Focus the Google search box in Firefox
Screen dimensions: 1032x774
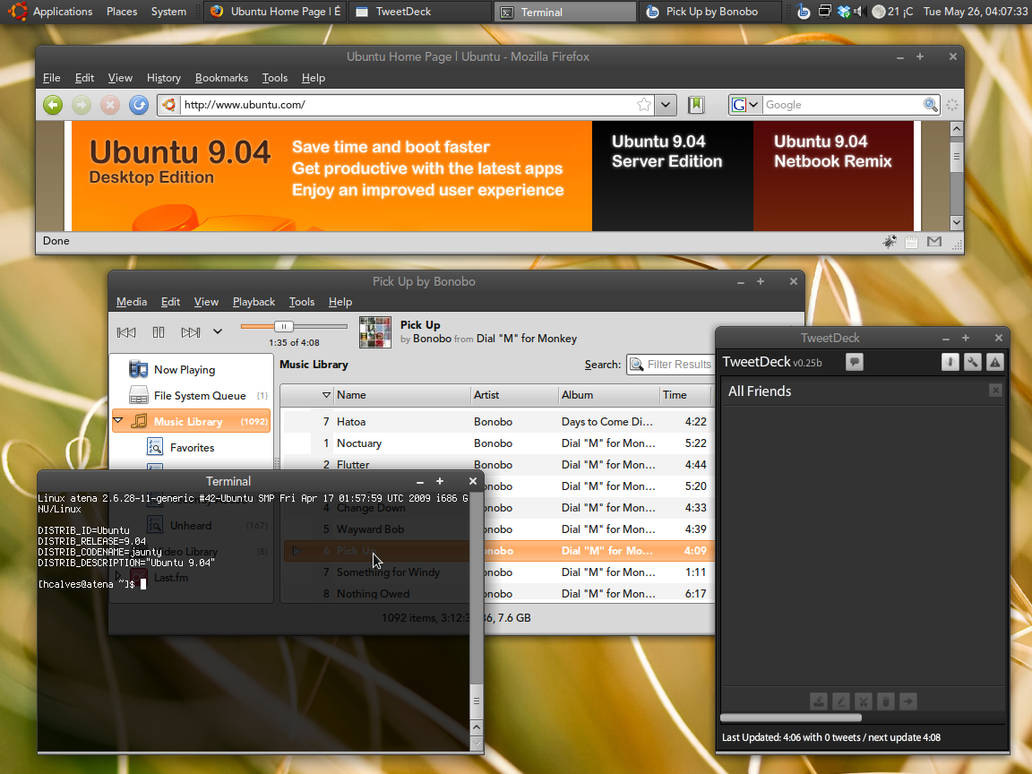tap(842, 105)
